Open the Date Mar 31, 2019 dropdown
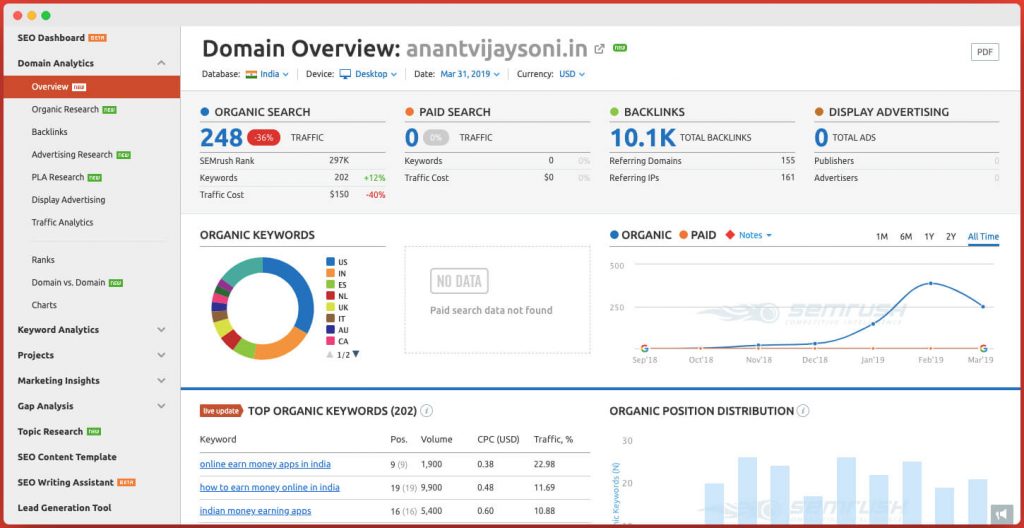The width and height of the screenshot is (1024, 528). pos(470,74)
